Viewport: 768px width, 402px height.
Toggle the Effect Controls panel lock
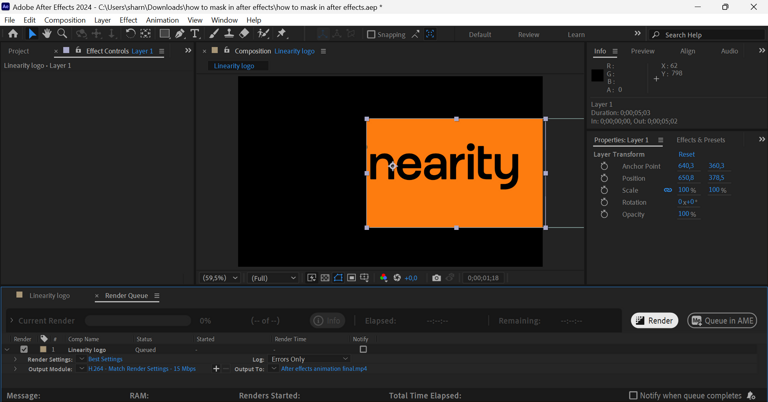pos(78,50)
